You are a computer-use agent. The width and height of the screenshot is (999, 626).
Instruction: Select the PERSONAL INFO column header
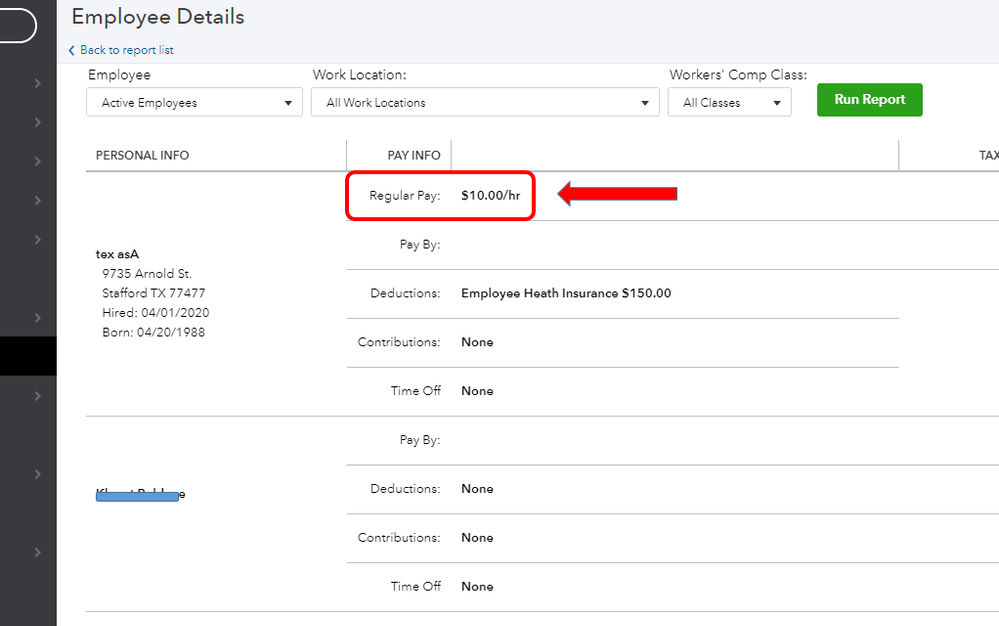[x=142, y=156]
